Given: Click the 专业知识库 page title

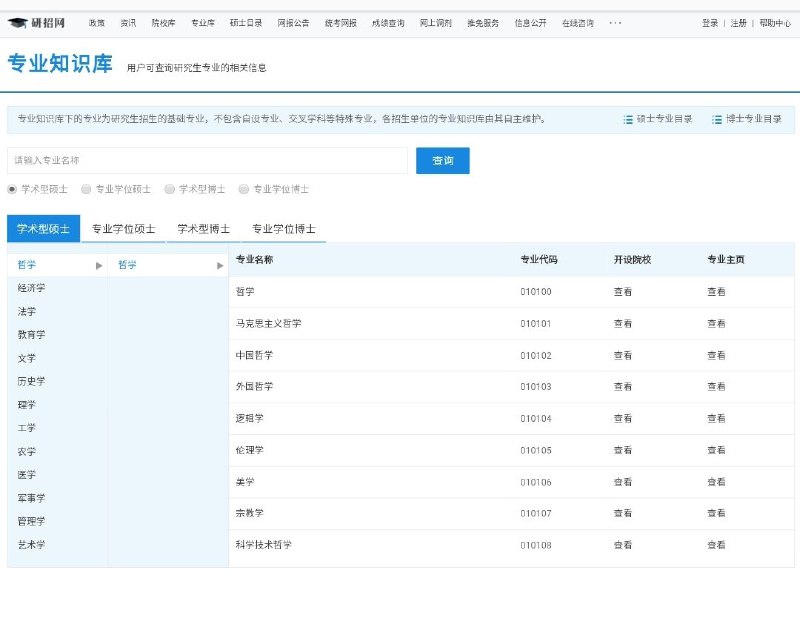Looking at the screenshot, I should (x=60, y=64).
